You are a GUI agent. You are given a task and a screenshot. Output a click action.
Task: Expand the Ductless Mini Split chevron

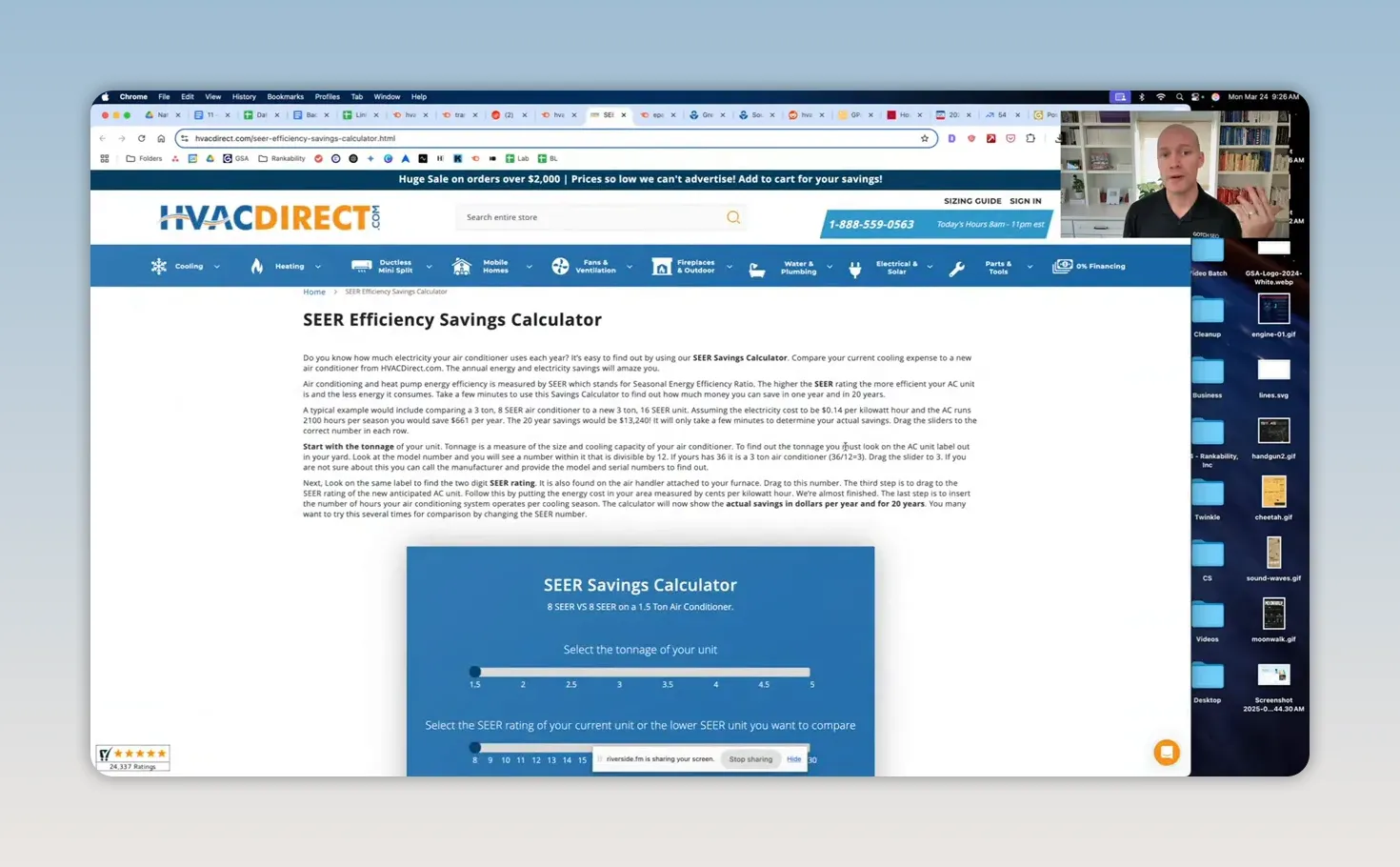pyautogui.click(x=429, y=267)
